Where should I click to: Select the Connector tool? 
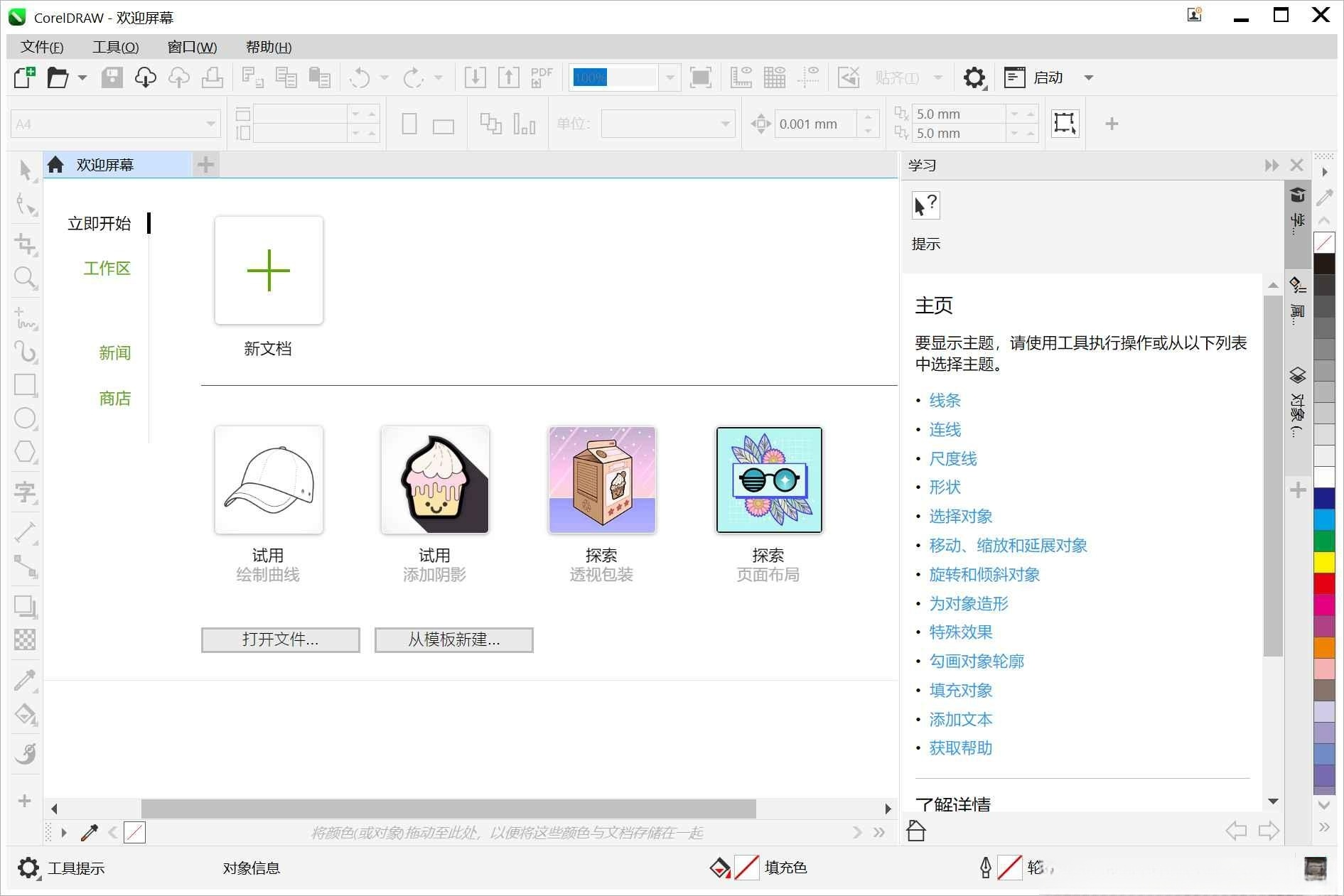[x=26, y=566]
